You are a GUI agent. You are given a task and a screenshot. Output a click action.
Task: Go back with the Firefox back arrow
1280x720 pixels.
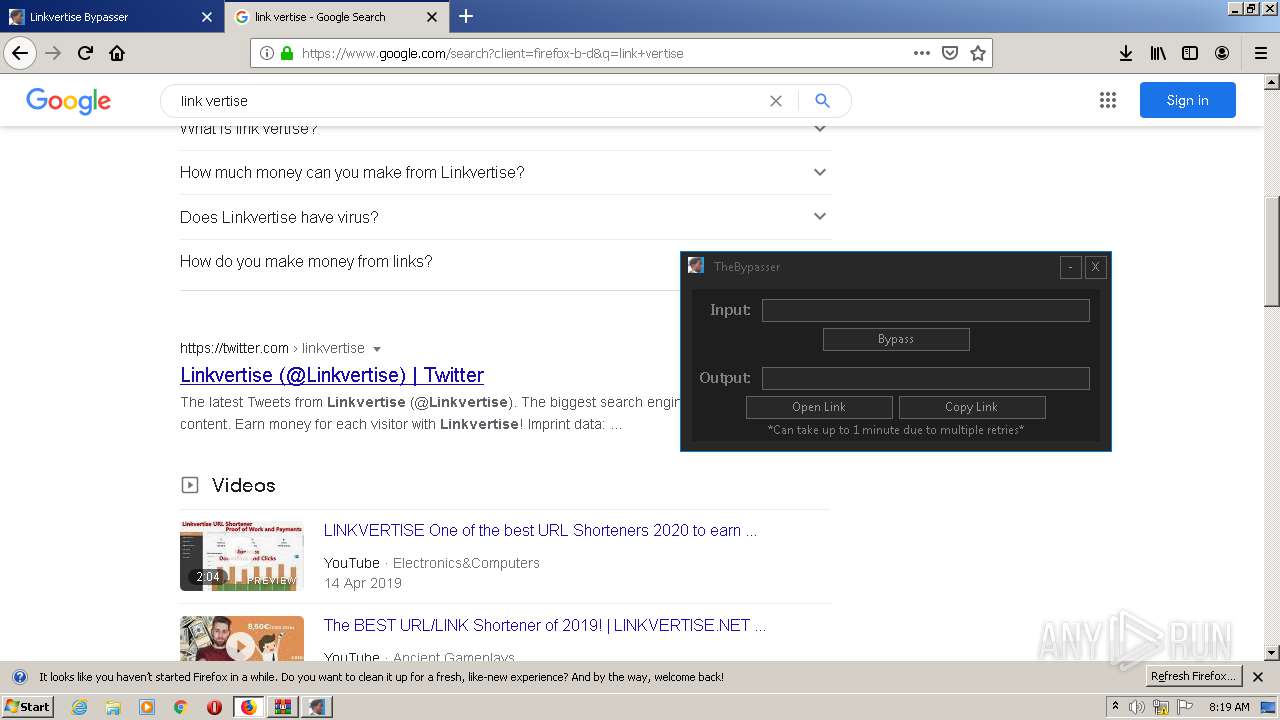pyautogui.click(x=20, y=53)
